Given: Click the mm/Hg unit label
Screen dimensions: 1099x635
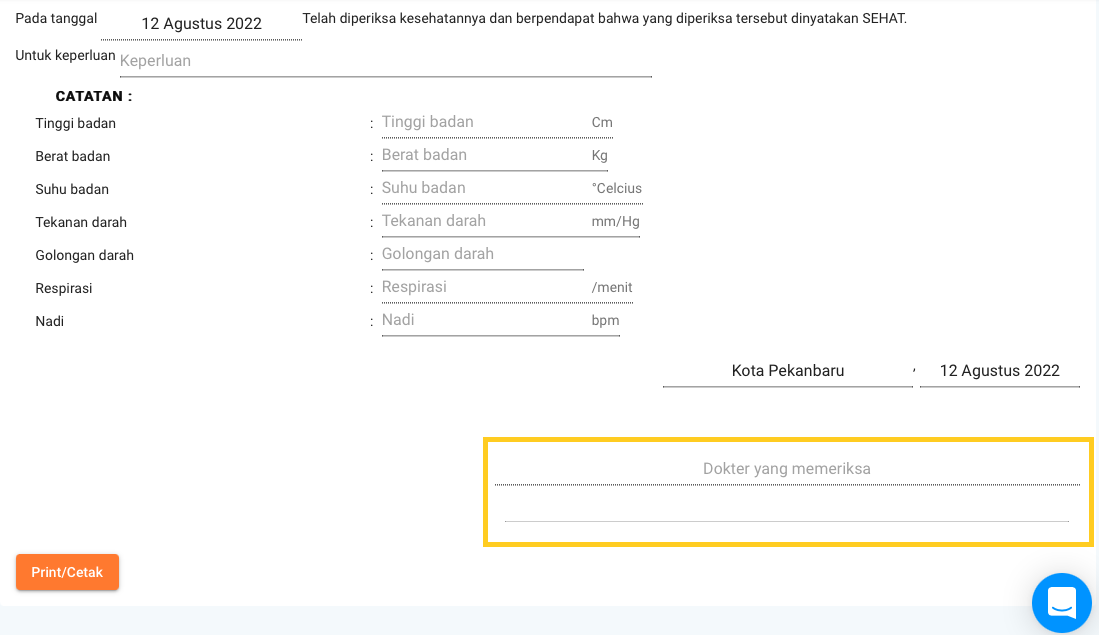Looking at the screenshot, I should 615,221.
